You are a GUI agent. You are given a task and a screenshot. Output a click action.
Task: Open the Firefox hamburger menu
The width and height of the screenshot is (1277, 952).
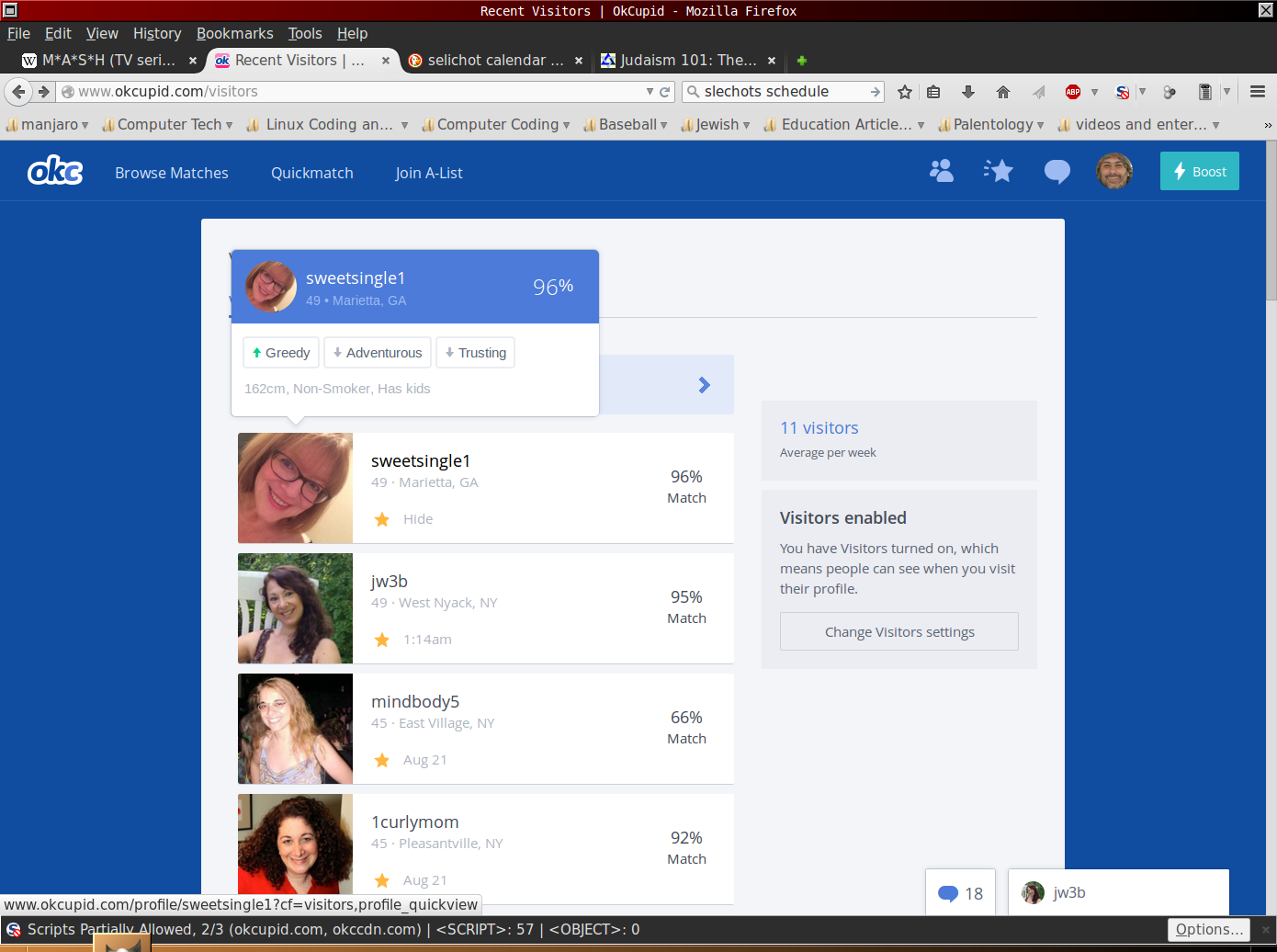(x=1258, y=92)
